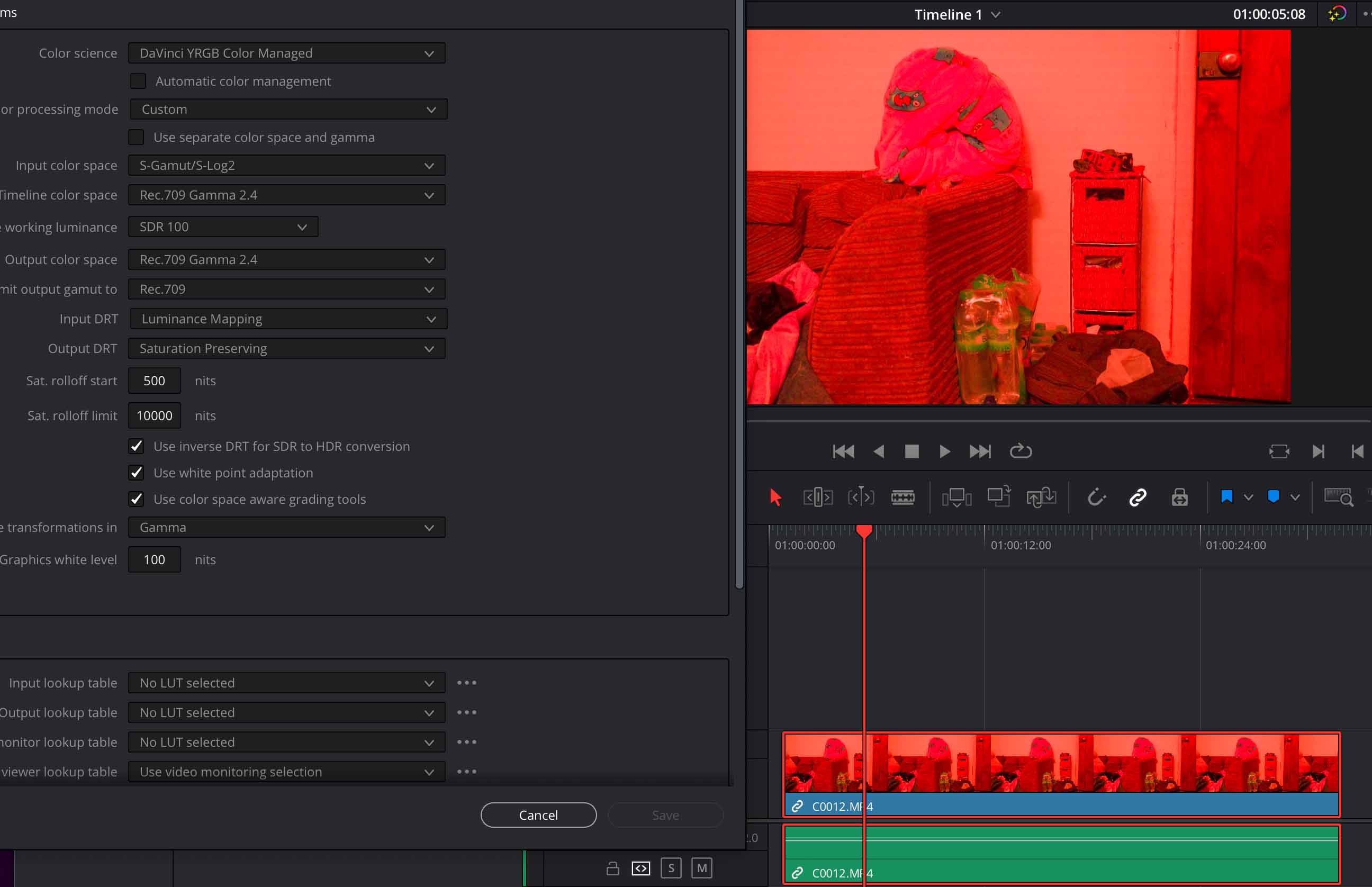
Task: Enable Automatic color management checkbox
Action: point(138,81)
